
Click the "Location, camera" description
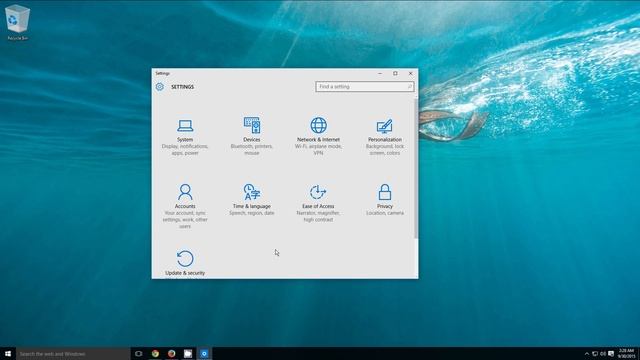384,213
